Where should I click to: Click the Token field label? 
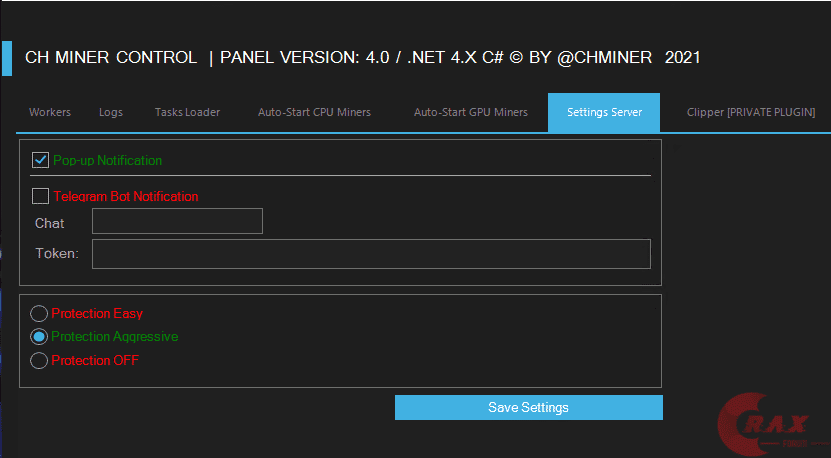[x=57, y=254]
